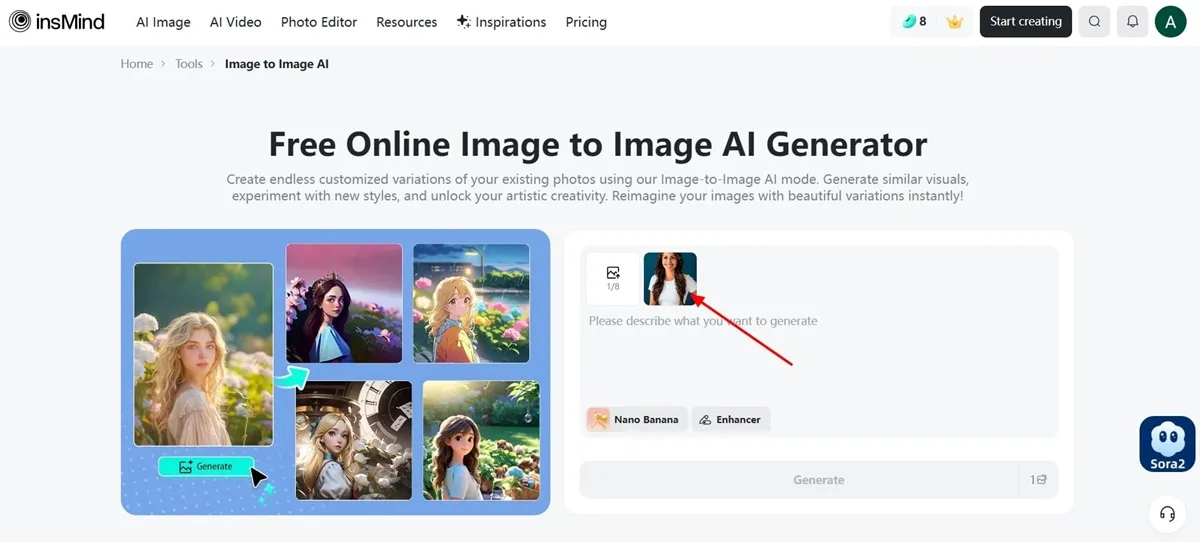Click the Enhancer button

click(731, 420)
